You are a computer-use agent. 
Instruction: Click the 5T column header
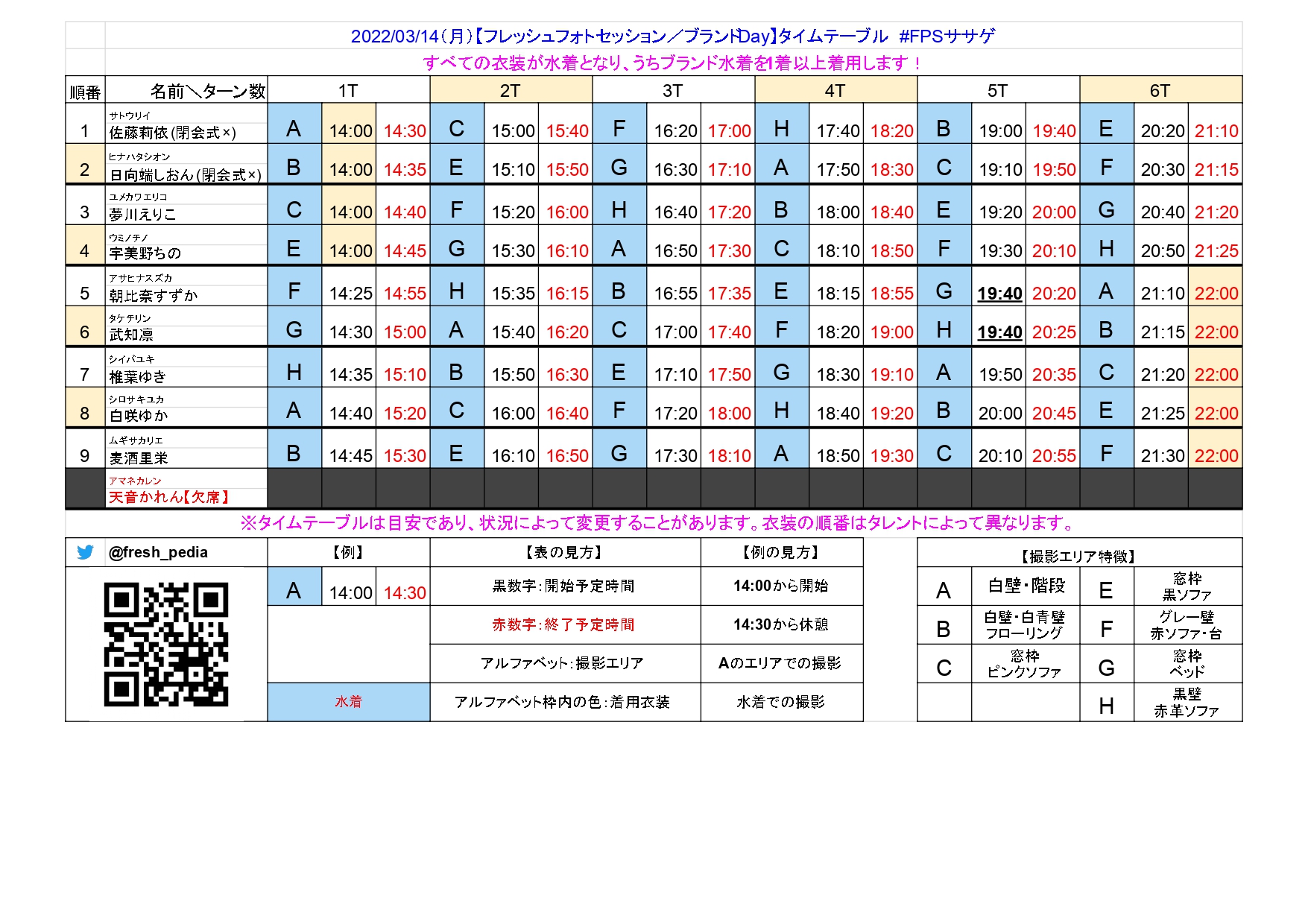point(998,91)
